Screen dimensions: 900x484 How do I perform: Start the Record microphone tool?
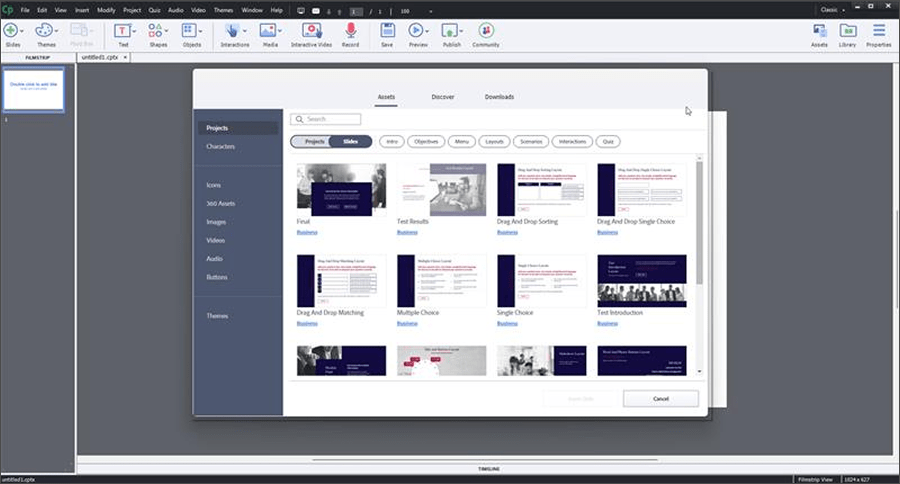tap(351, 30)
